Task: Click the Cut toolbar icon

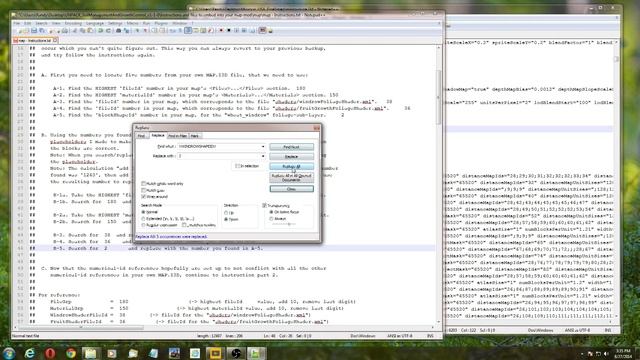Action: click(x=75, y=31)
